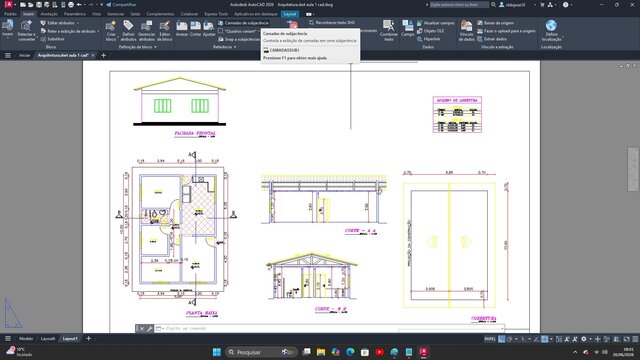640x360 pixels.
Task: Open the Gerenciar ribbon tab
Action: (x=116, y=14)
